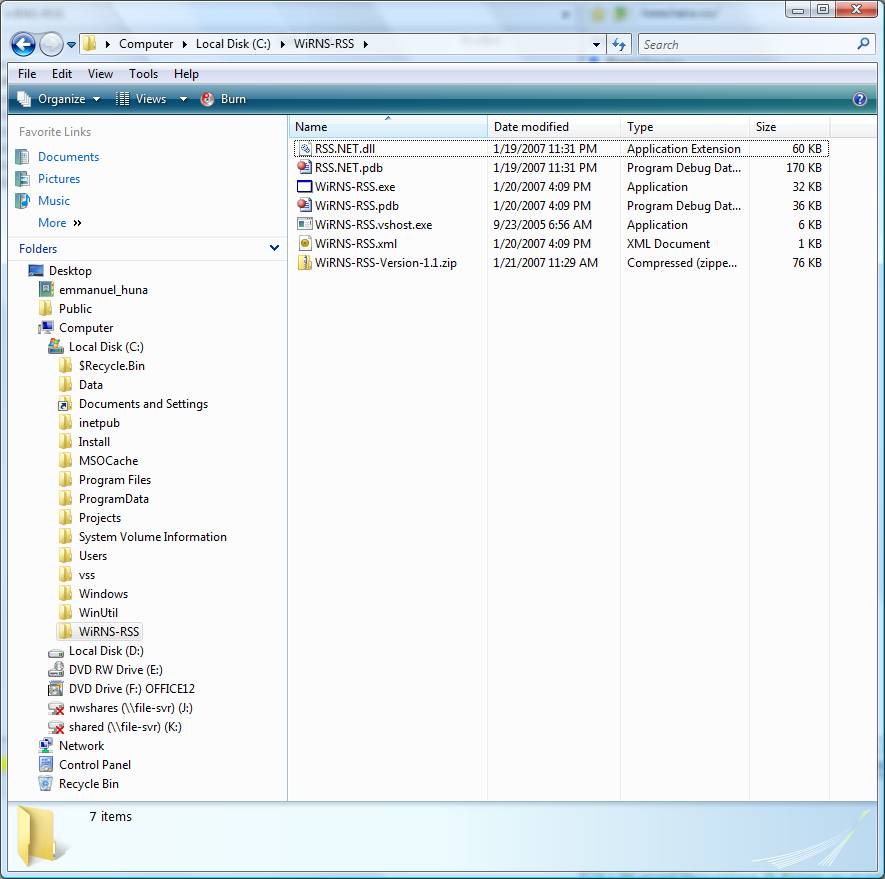Expand arrow after Local Disk (C:) breadcrumb
The width and height of the screenshot is (885, 879).
(282, 44)
